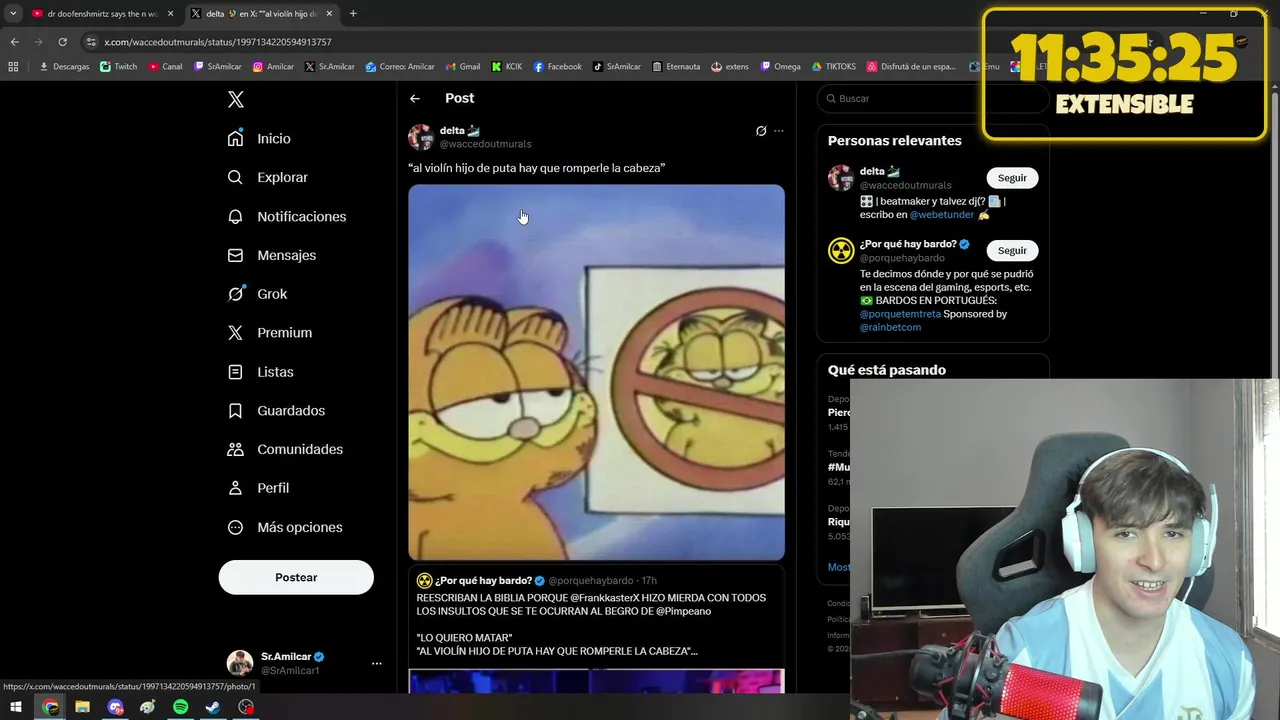Open Guardados bookmarks in the sidebar
This screenshot has height=720, width=1280.
pos(276,410)
